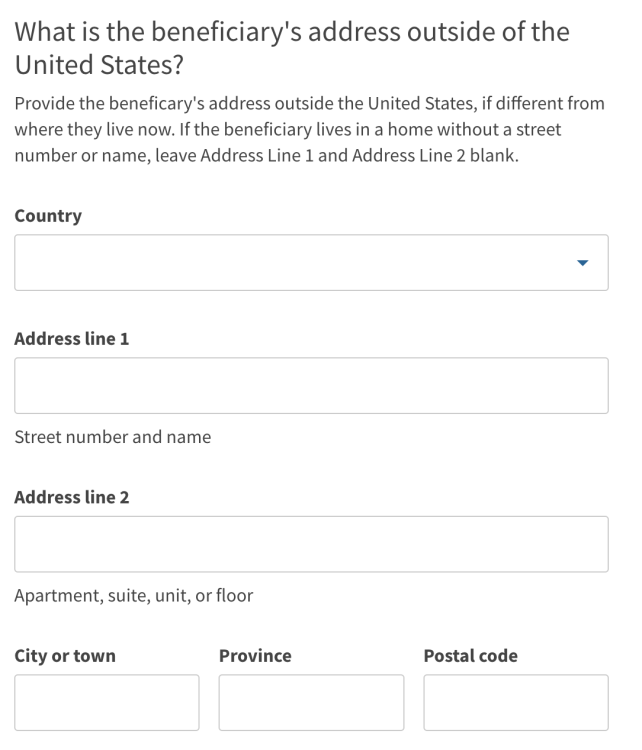This screenshot has height=750, width=642.
Task: Click the 'Provide the beneficary's address' sentence
Action: (310, 104)
